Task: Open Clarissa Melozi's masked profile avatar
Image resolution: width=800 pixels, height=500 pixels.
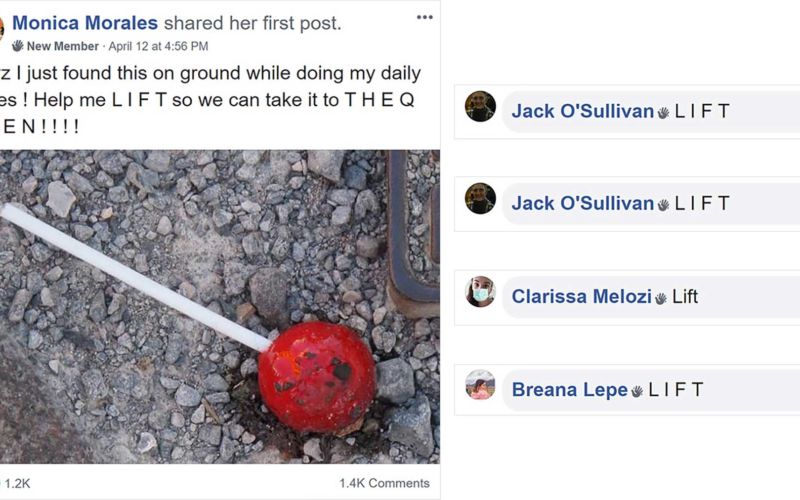Action: 480,292
